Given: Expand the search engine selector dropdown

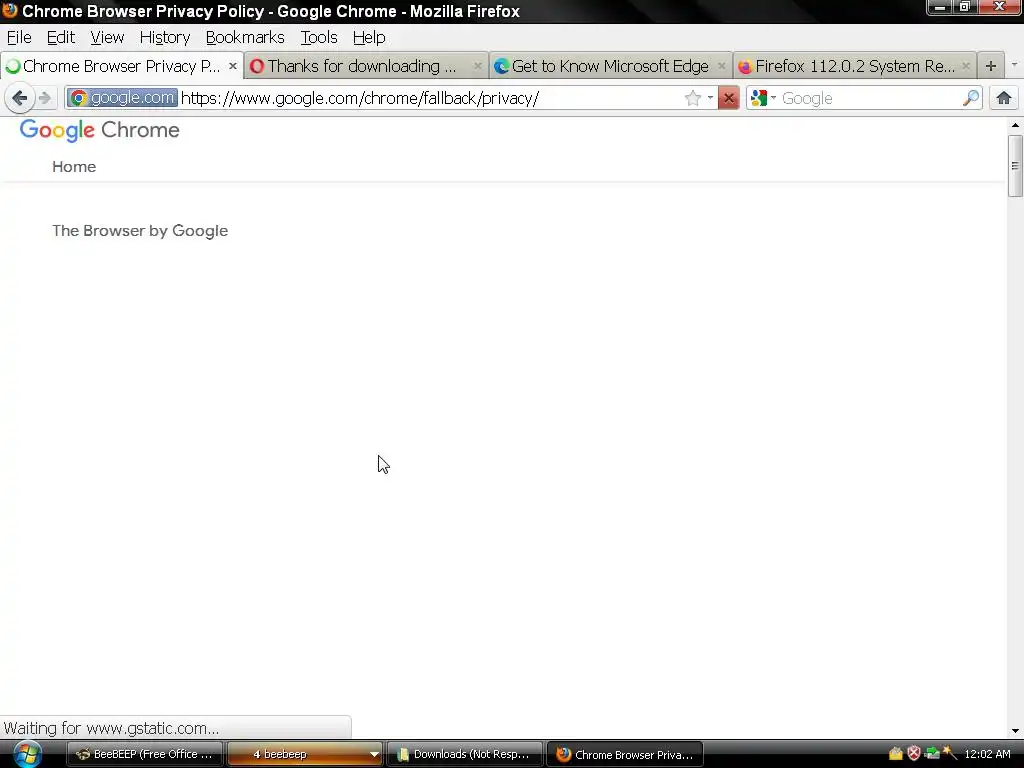Looking at the screenshot, I should (773, 98).
